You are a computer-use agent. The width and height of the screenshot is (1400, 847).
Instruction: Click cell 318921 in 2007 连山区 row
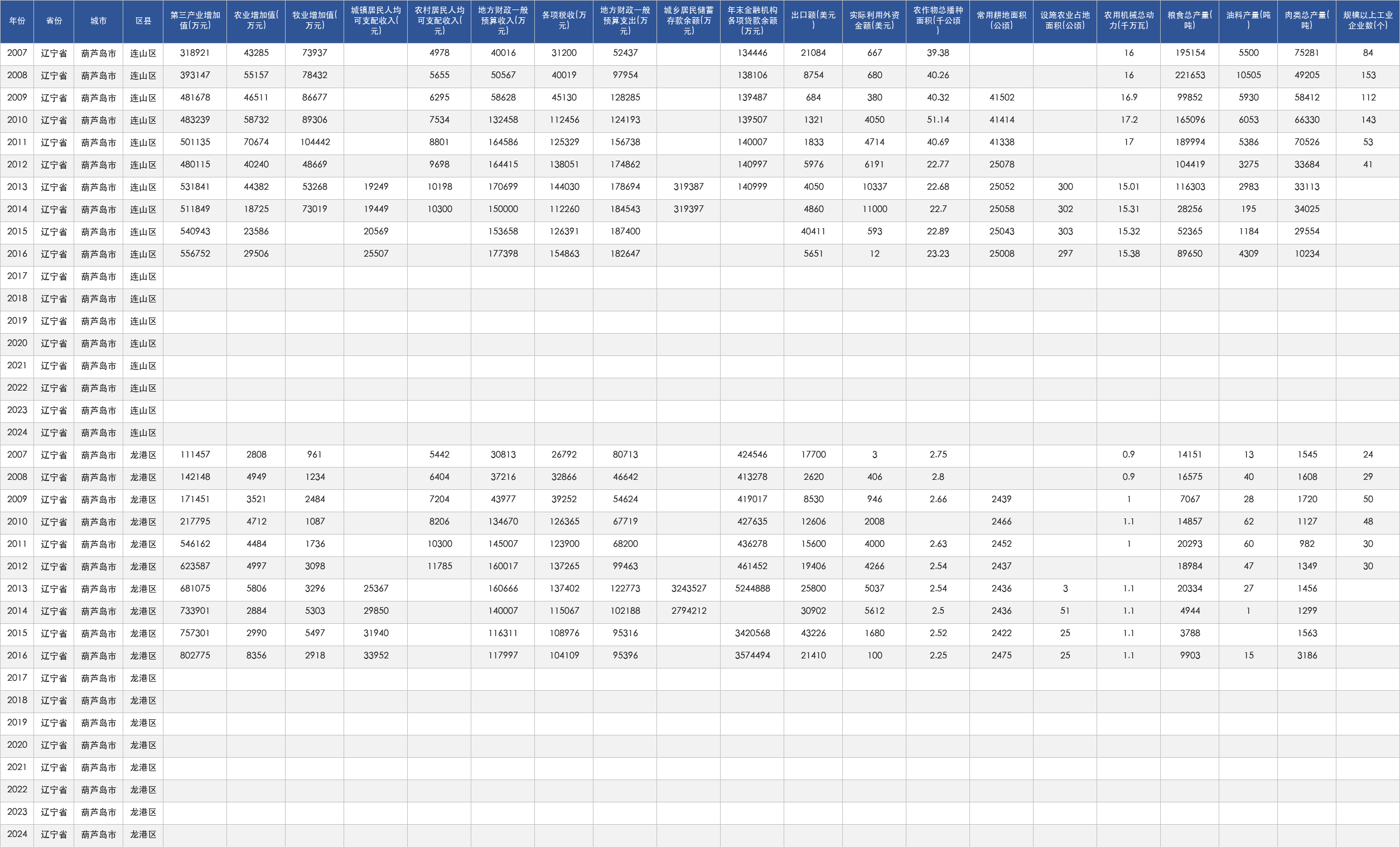[x=195, y=53]
